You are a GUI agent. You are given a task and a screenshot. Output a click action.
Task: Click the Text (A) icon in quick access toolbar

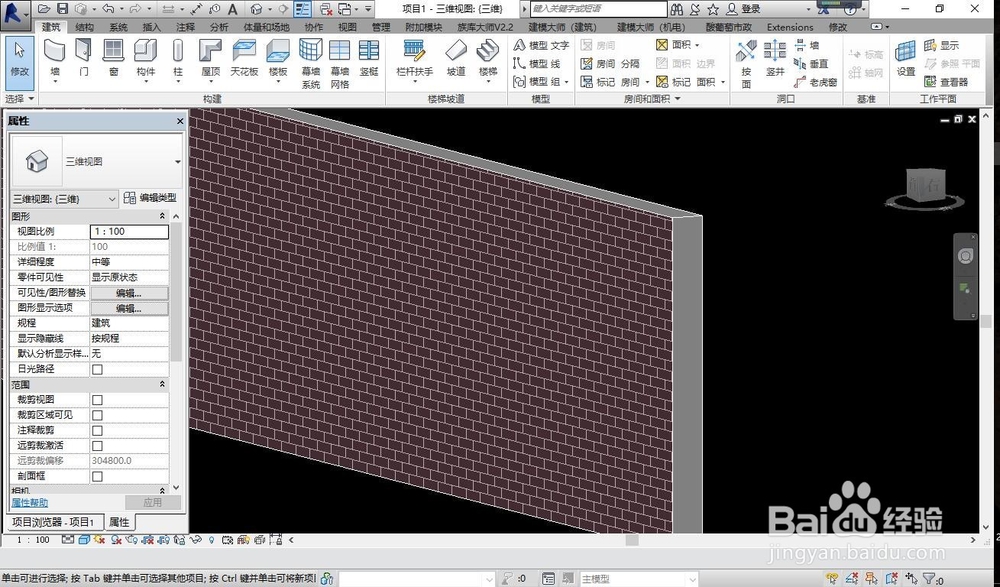[233, 9]
